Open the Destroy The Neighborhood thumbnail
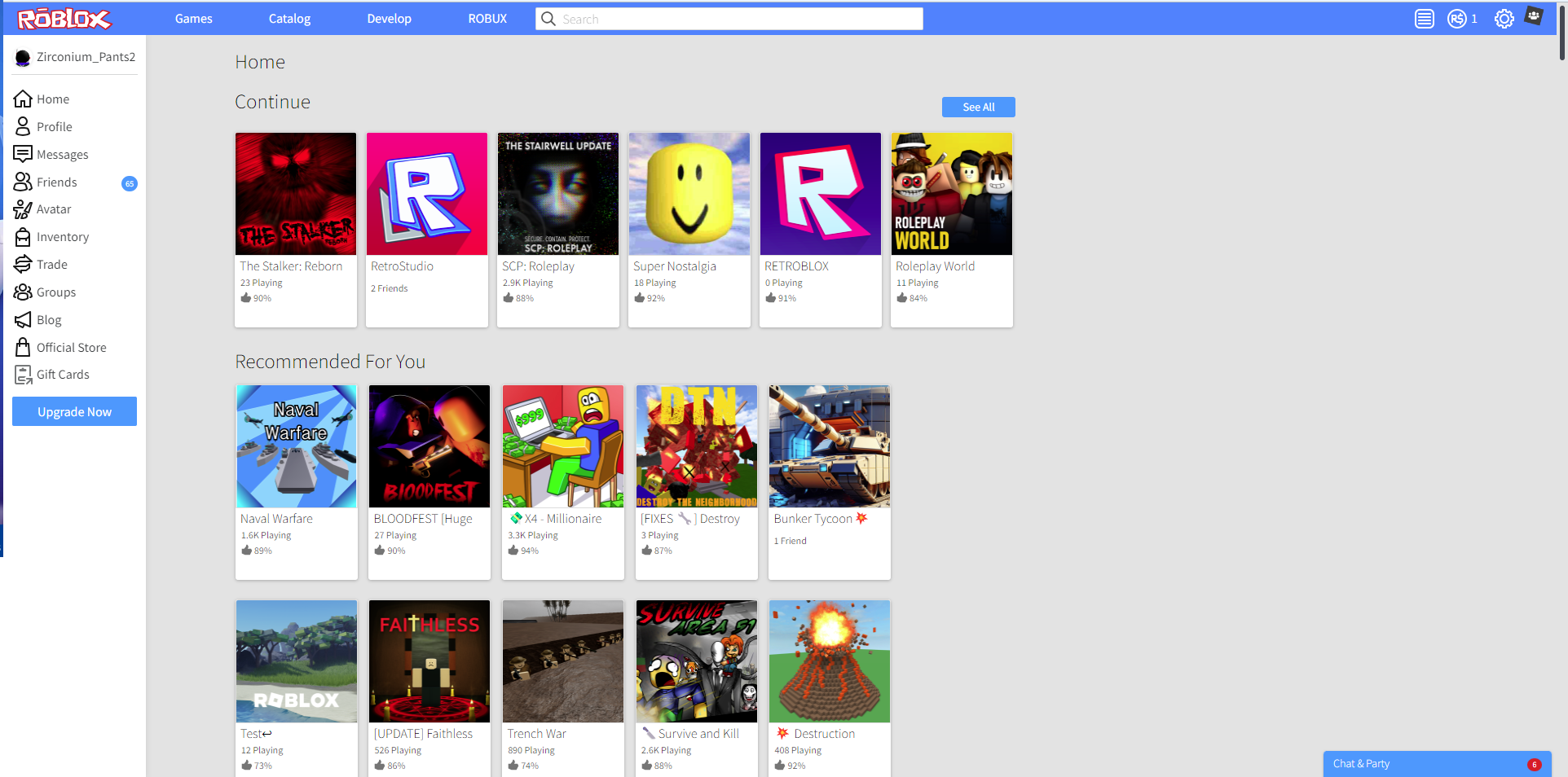1568x777 pixels. pyautogui.click(x=697, y=446)
